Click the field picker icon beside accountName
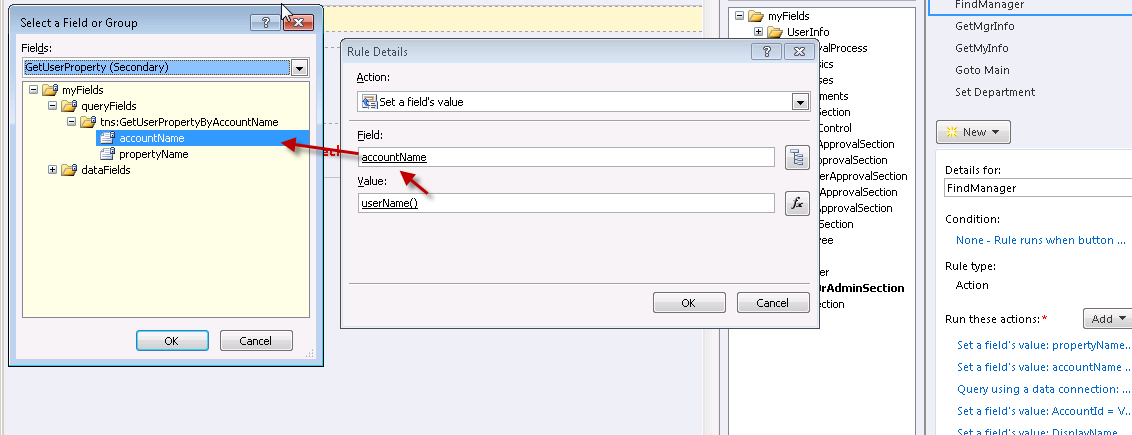This screenshot has height=435, width=1132. [796, 157]
